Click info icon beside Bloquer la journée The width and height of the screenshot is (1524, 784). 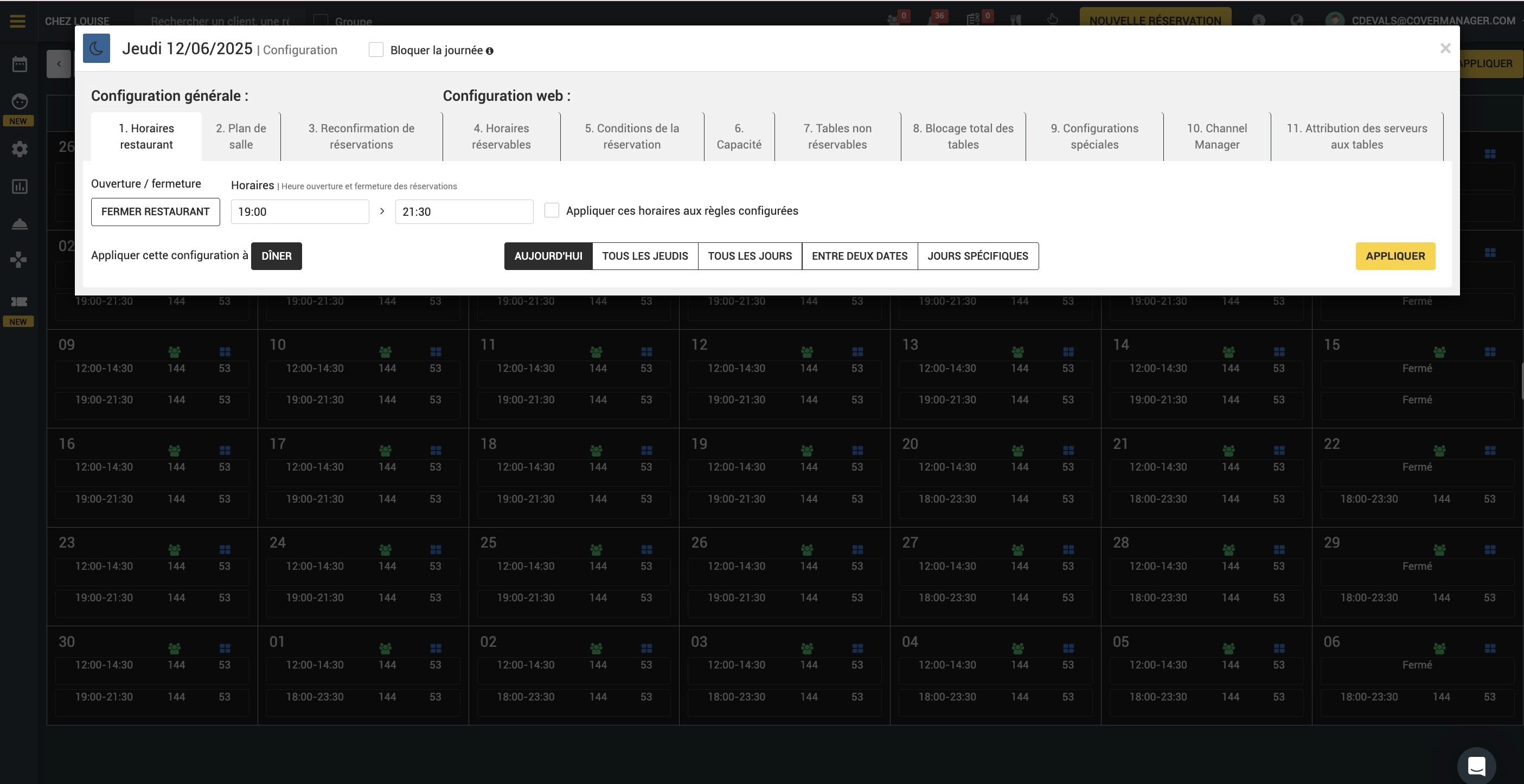point(489,52)
